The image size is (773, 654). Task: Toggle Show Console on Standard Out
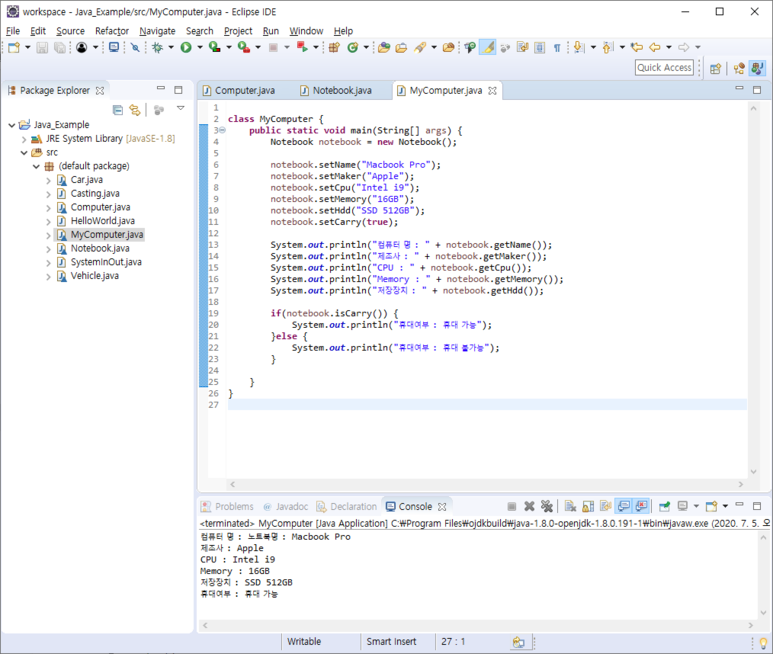pos(624,506)
